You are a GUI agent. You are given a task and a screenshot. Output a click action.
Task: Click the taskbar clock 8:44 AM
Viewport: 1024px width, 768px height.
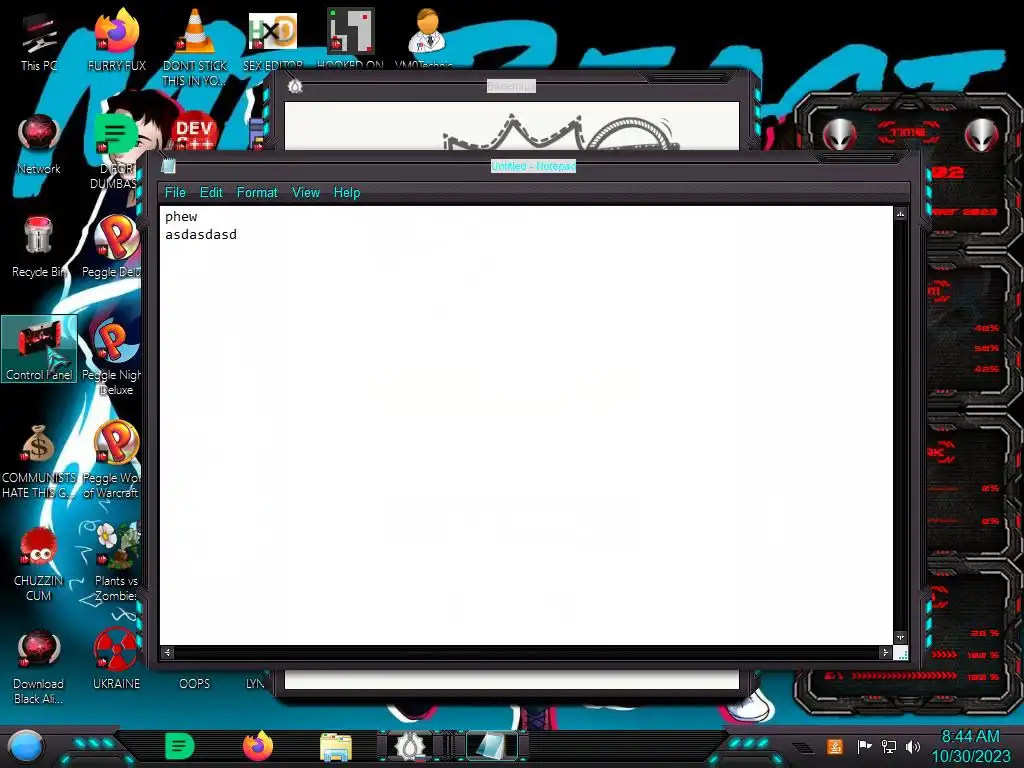970,737
